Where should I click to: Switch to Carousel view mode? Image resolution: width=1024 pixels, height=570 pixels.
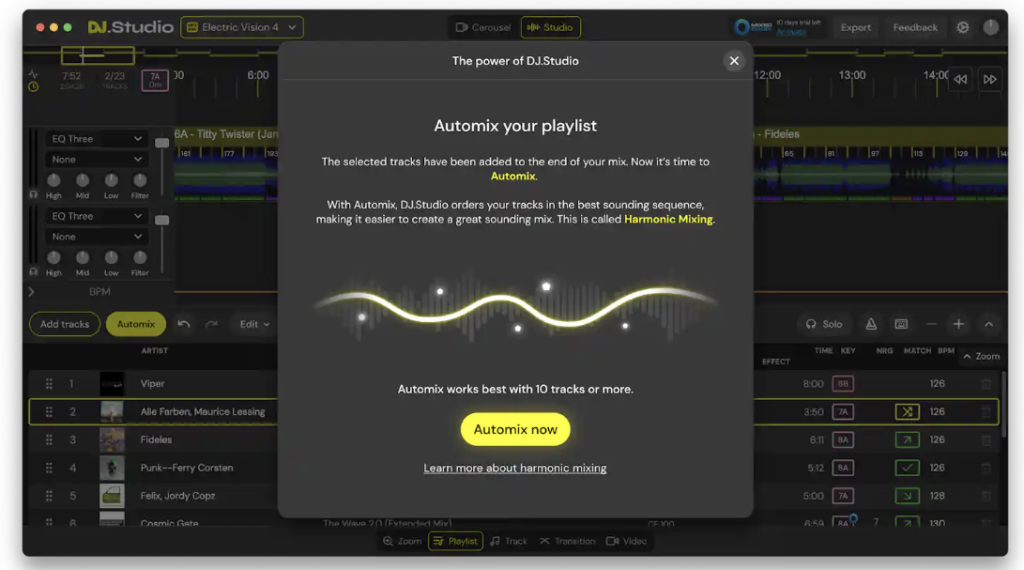[x=483, y=28]
